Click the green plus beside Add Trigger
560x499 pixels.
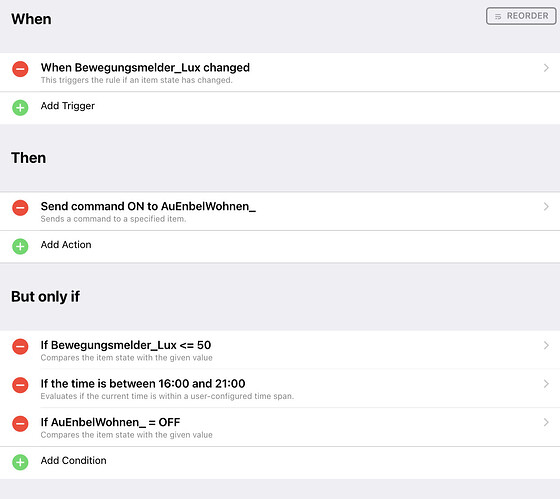20,108
